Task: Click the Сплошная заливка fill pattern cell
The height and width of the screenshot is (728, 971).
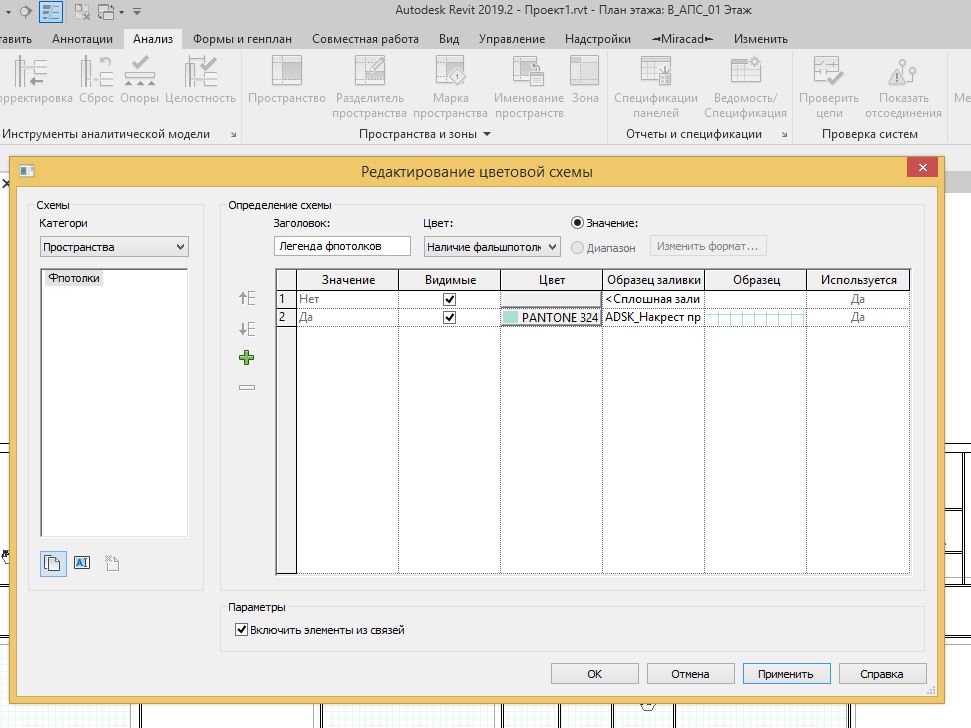Action: coord(653,299)
